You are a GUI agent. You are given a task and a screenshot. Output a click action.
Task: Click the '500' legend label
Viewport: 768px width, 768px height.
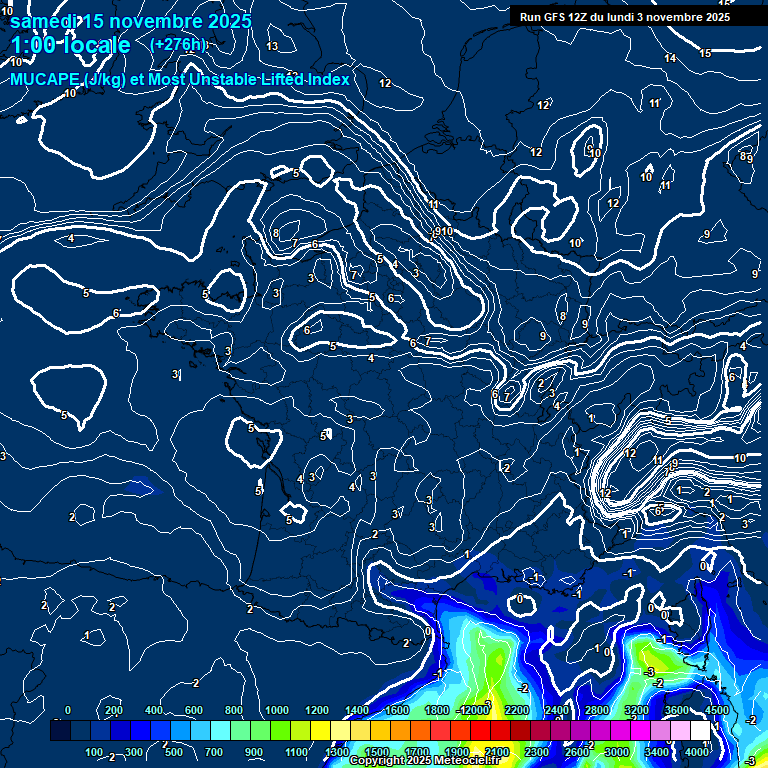pyautogui.click(x=174, y=752)
